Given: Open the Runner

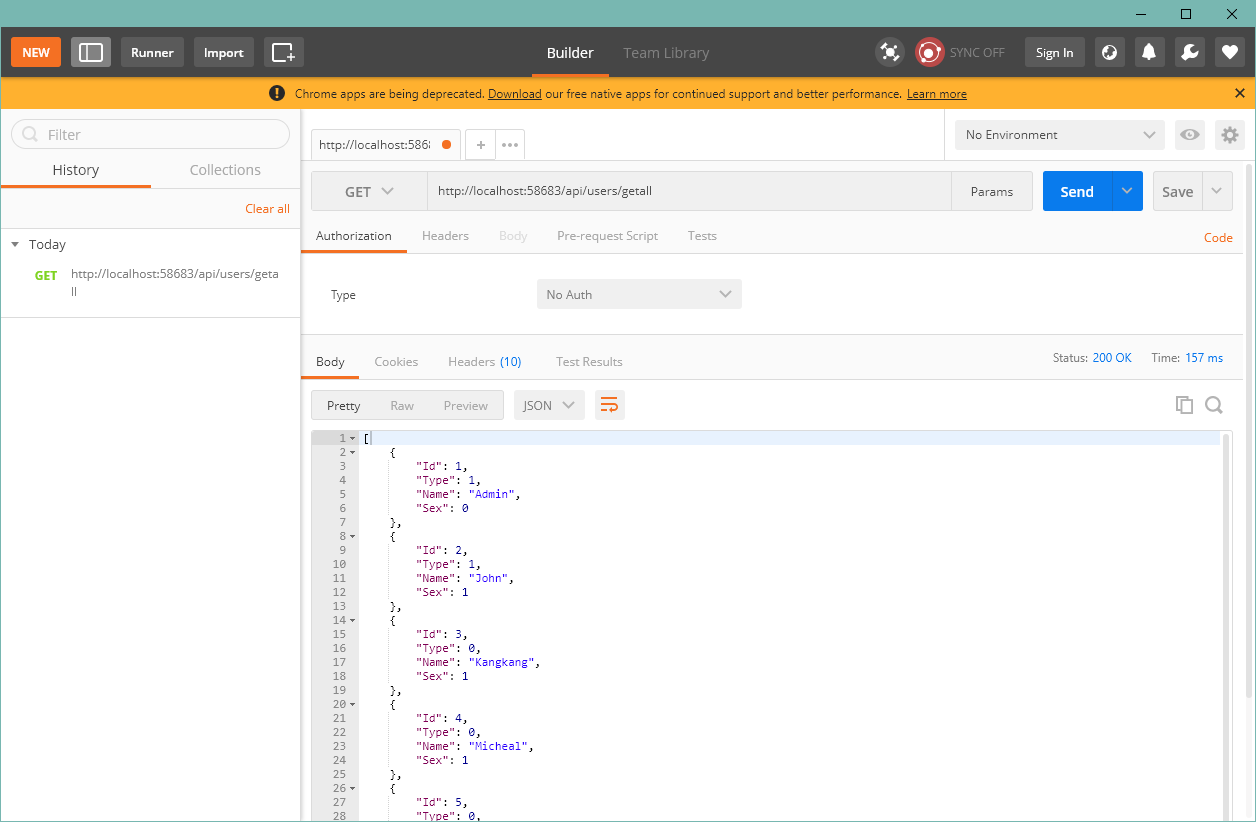Looking at the screenshot, I should [x=152, y=53].
